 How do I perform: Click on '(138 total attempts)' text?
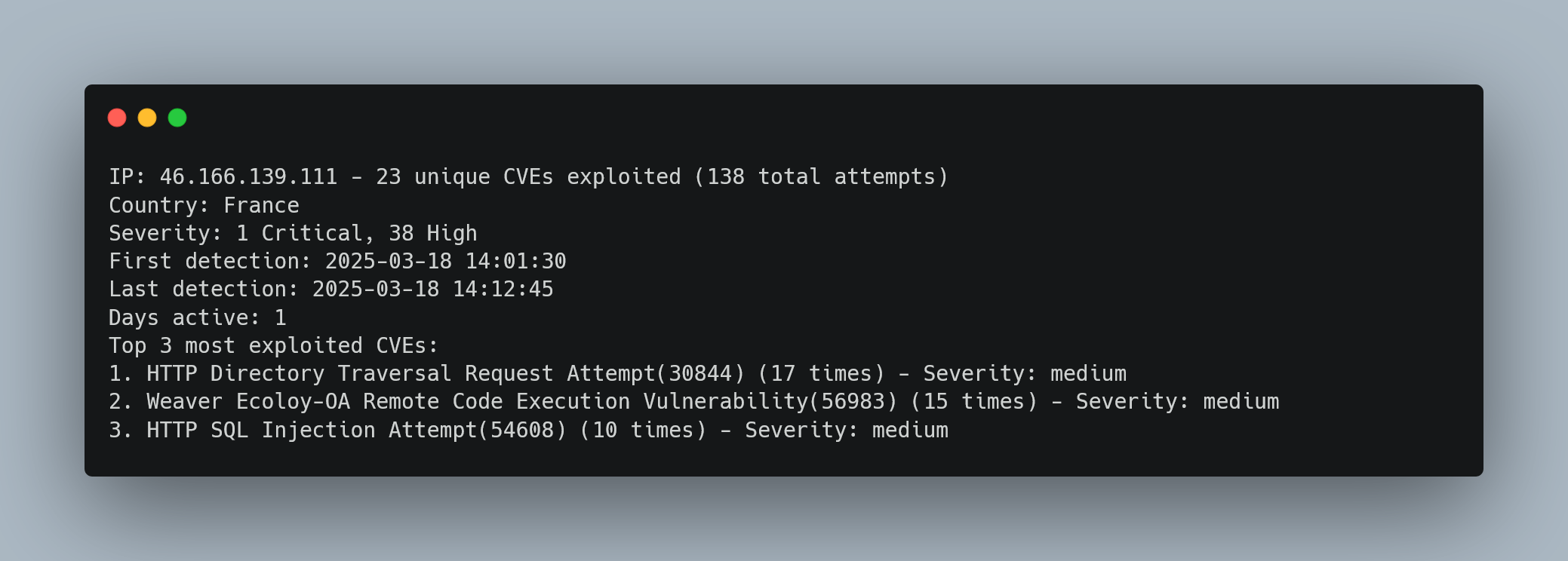tap(821, 176)
